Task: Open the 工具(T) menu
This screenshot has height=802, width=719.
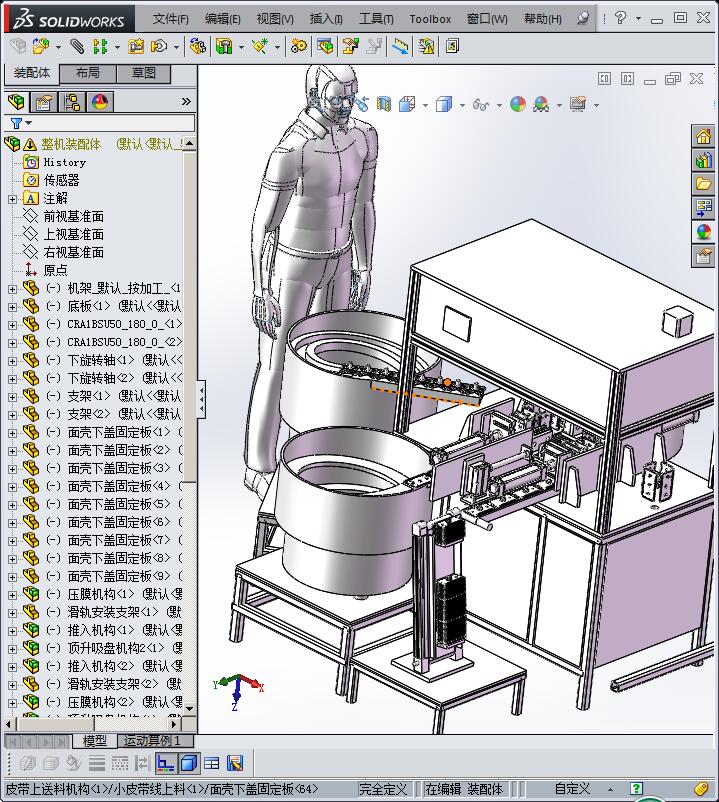Action: (x=376, y=18)
